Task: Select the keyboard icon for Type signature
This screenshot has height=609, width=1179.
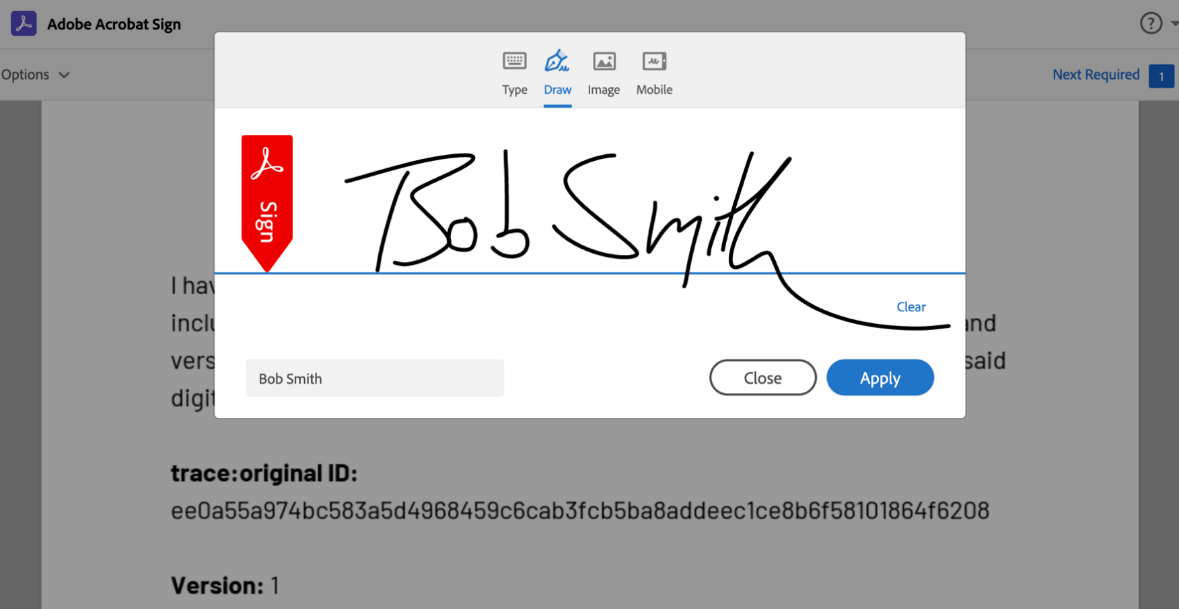Action: coord(514,62)
